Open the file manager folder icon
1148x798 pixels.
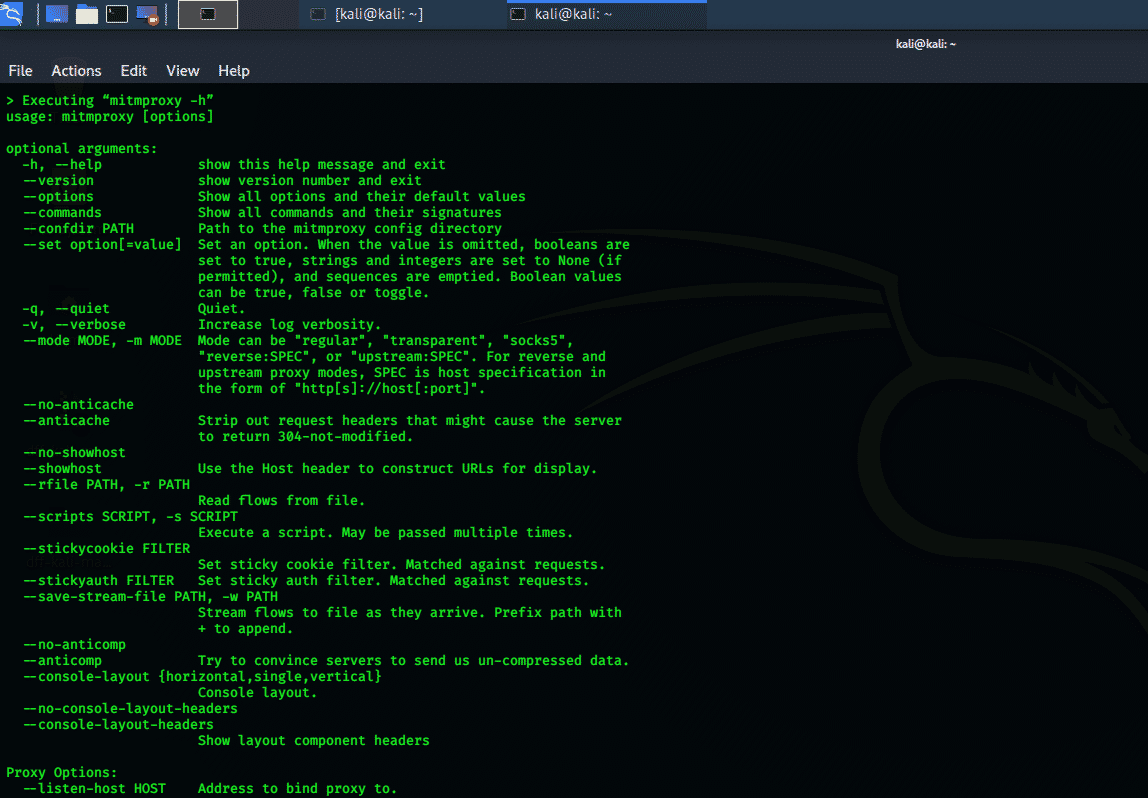pyautogui.click(x=87, y=14)
